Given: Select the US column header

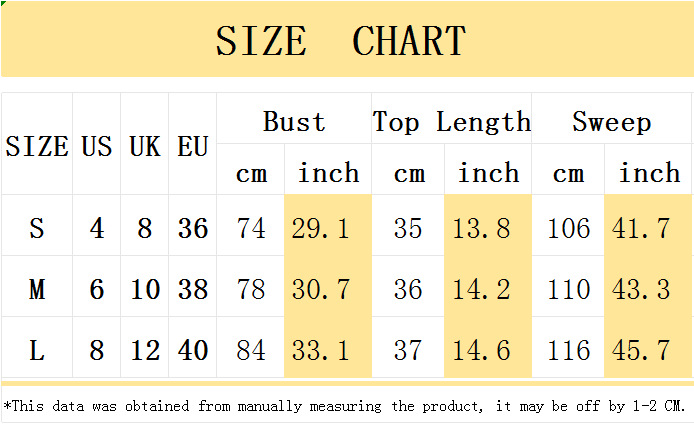Looking at the screenshot, I should [96, 147].
